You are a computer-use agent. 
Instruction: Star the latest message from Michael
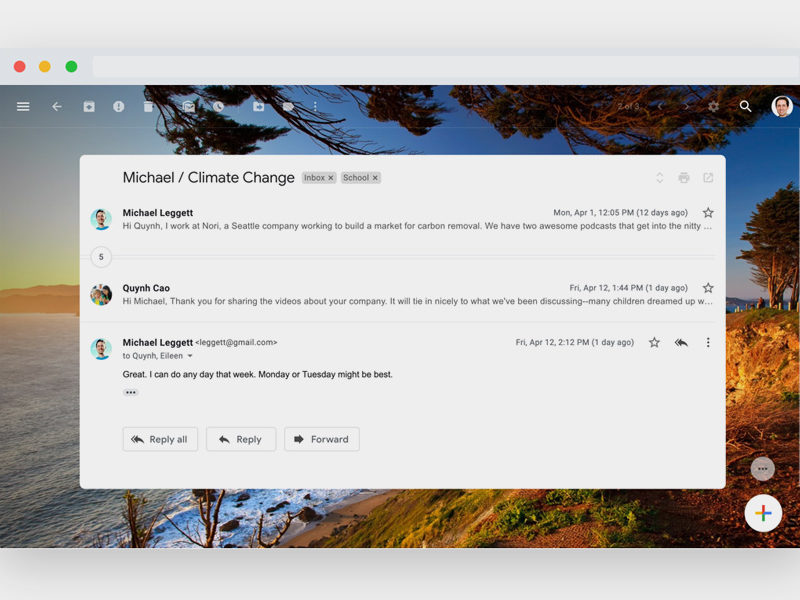click(654, 342)
